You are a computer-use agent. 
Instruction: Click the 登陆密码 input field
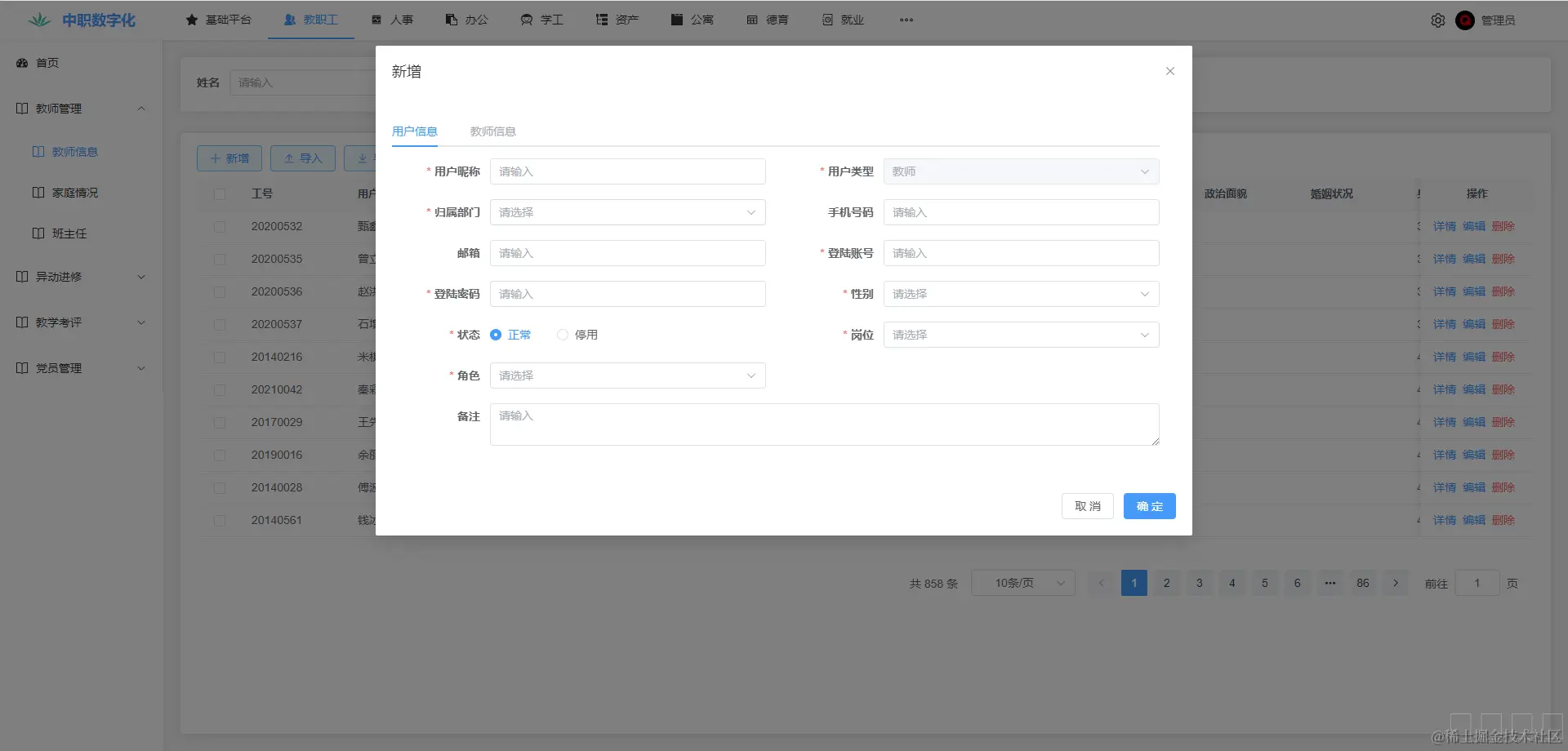point(628,294)
